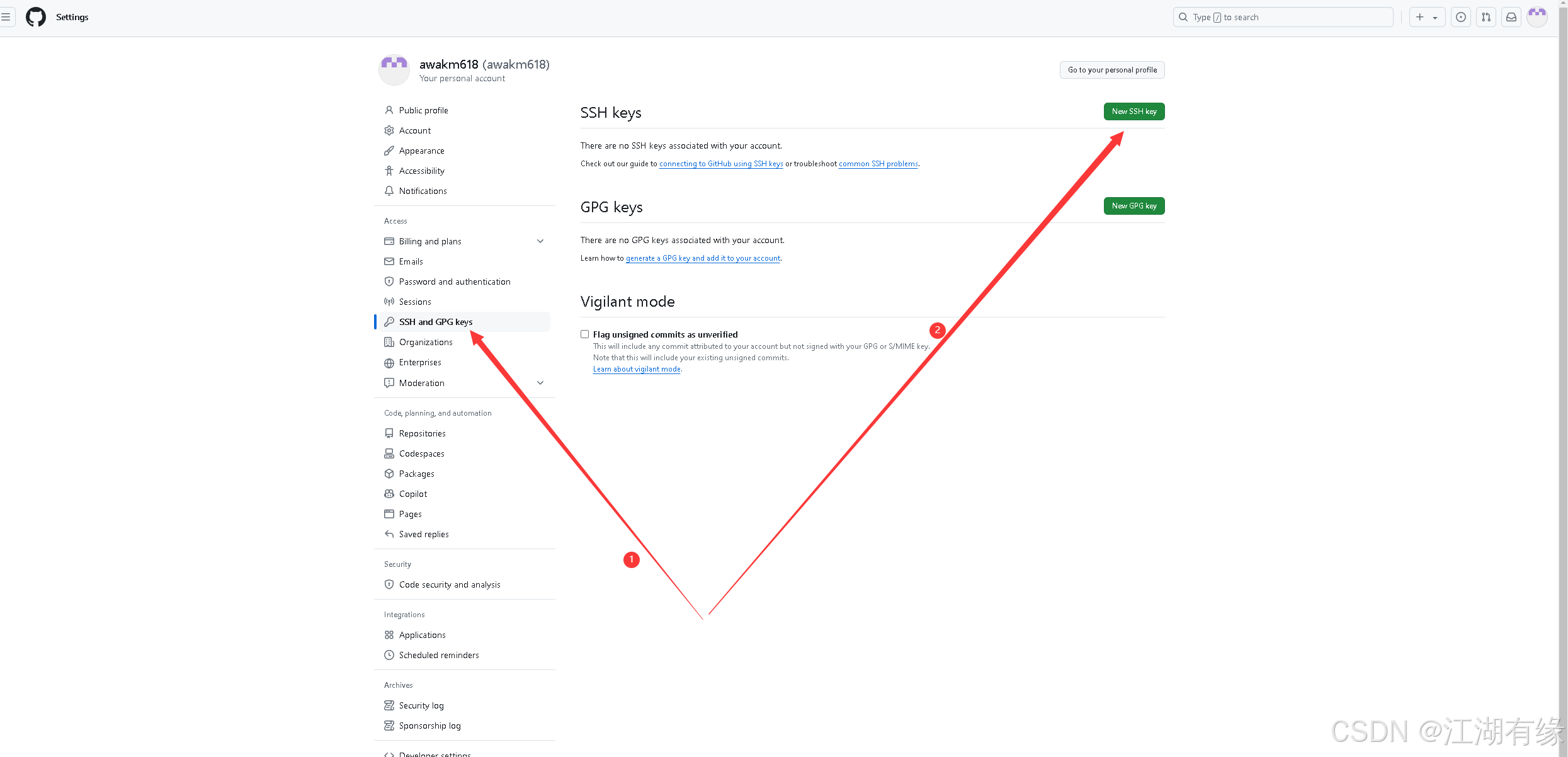Screen dimensions: 1568x757
Task: Open generate a GPG key link
Action: tap(703, 258)
